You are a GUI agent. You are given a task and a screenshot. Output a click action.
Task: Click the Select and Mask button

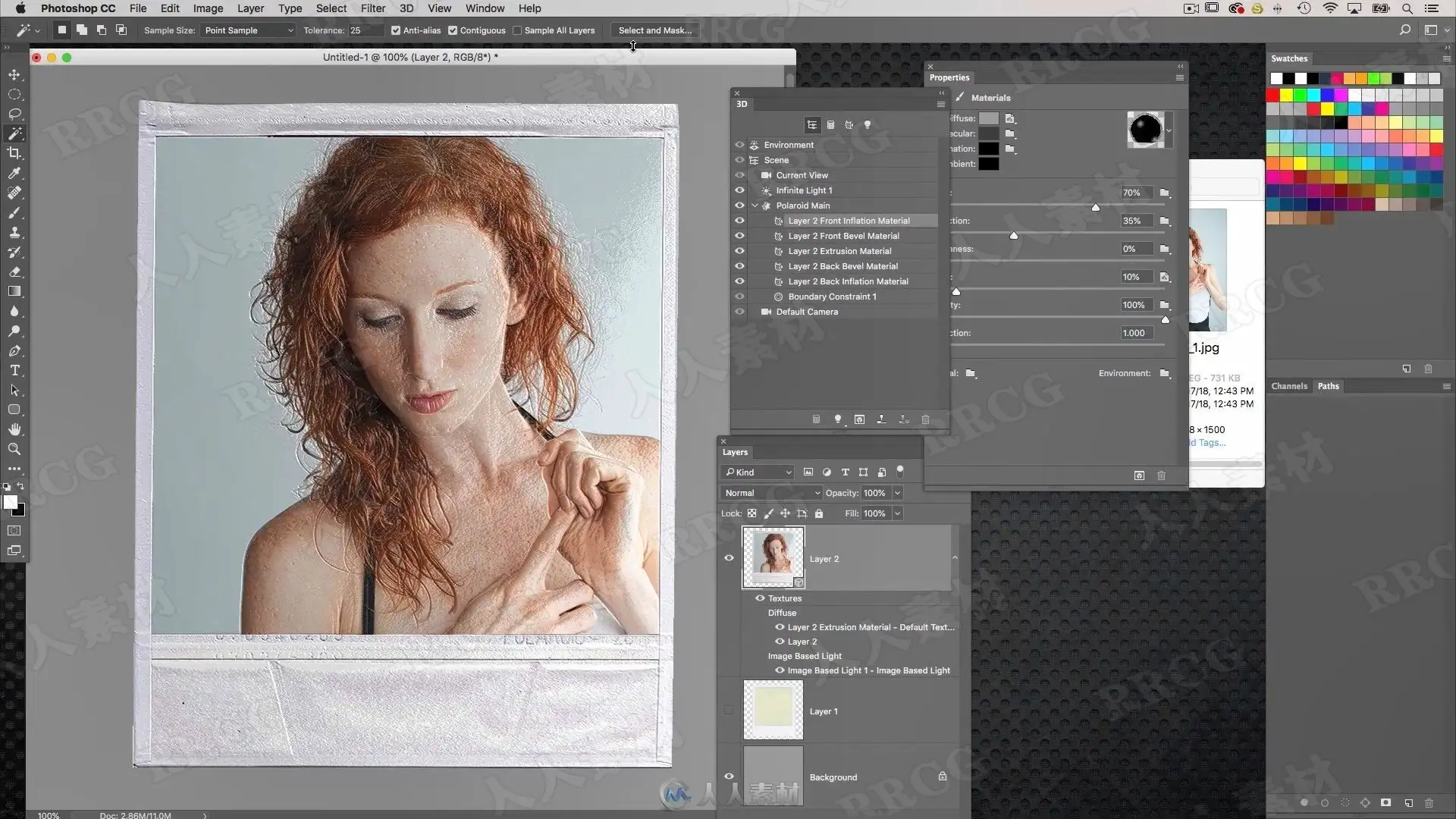(654, 30)
